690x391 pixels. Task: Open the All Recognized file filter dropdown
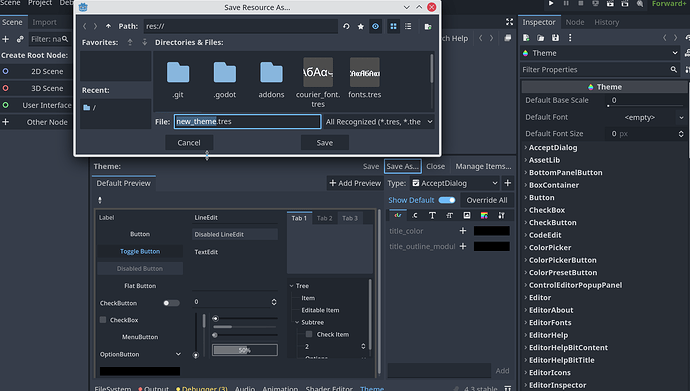(379, 122)
